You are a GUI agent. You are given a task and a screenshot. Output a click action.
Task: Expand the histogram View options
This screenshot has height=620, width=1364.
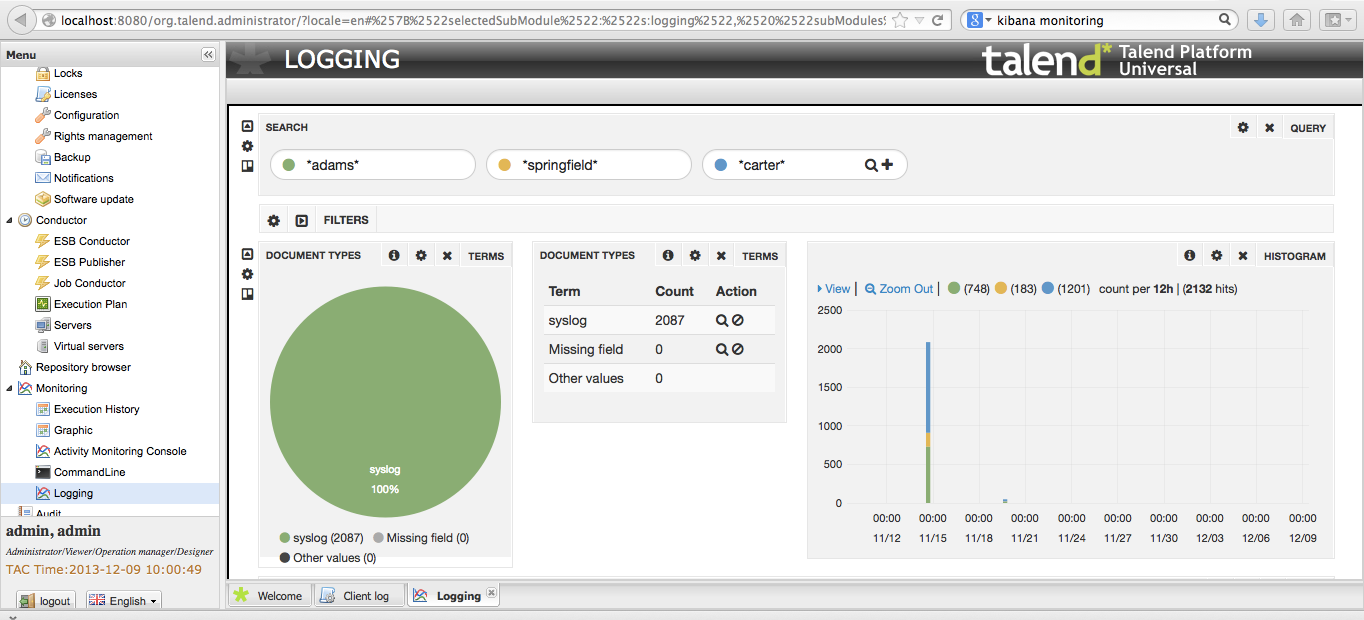[x=834, y=289]
